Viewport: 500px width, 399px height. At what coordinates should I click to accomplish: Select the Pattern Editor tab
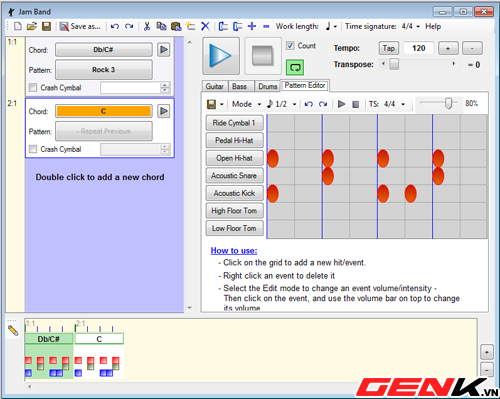pyautogui.click(x=305, y=85)
